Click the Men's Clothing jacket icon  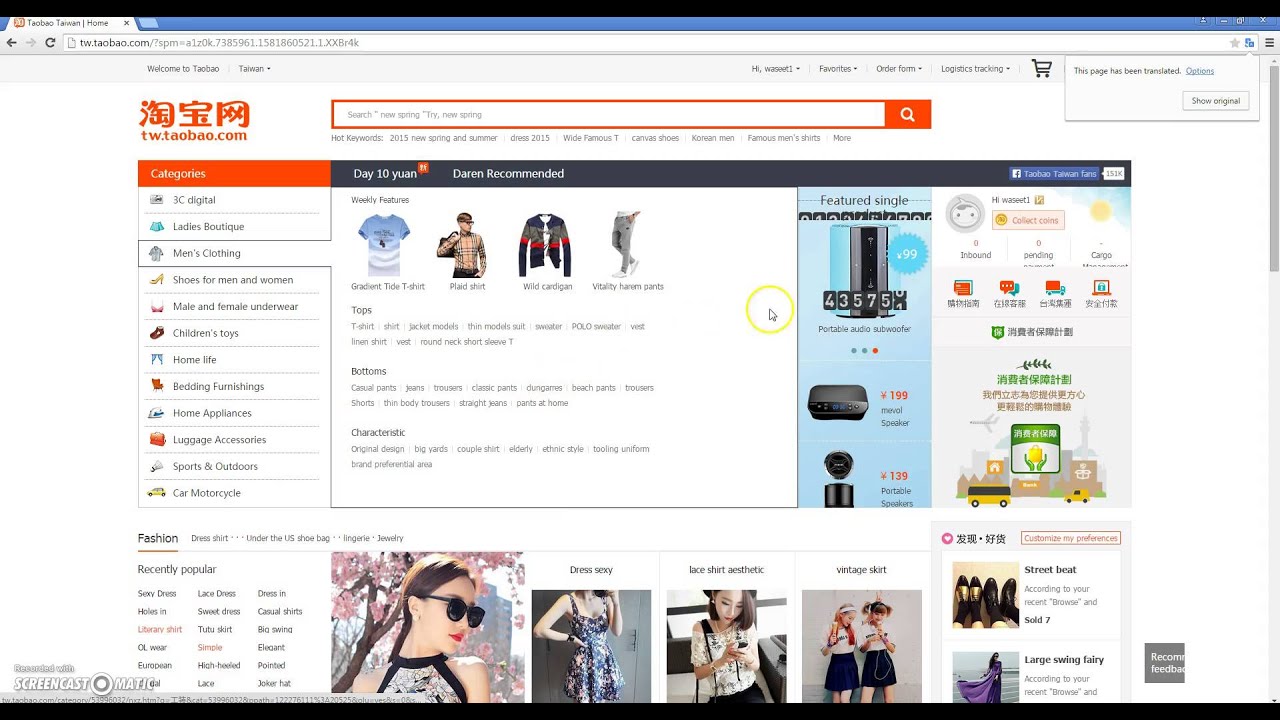point(157,253)
